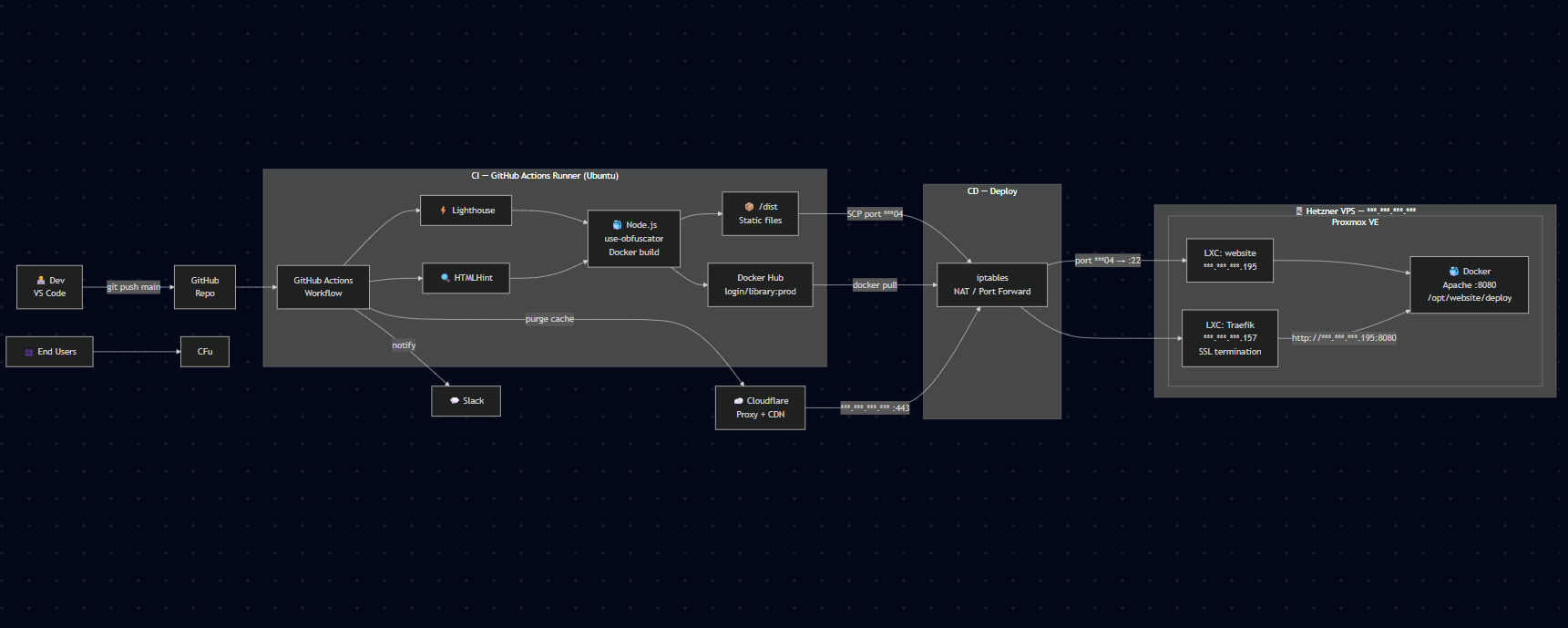Click the 'Apache :8080' text

pos(1470,285)
